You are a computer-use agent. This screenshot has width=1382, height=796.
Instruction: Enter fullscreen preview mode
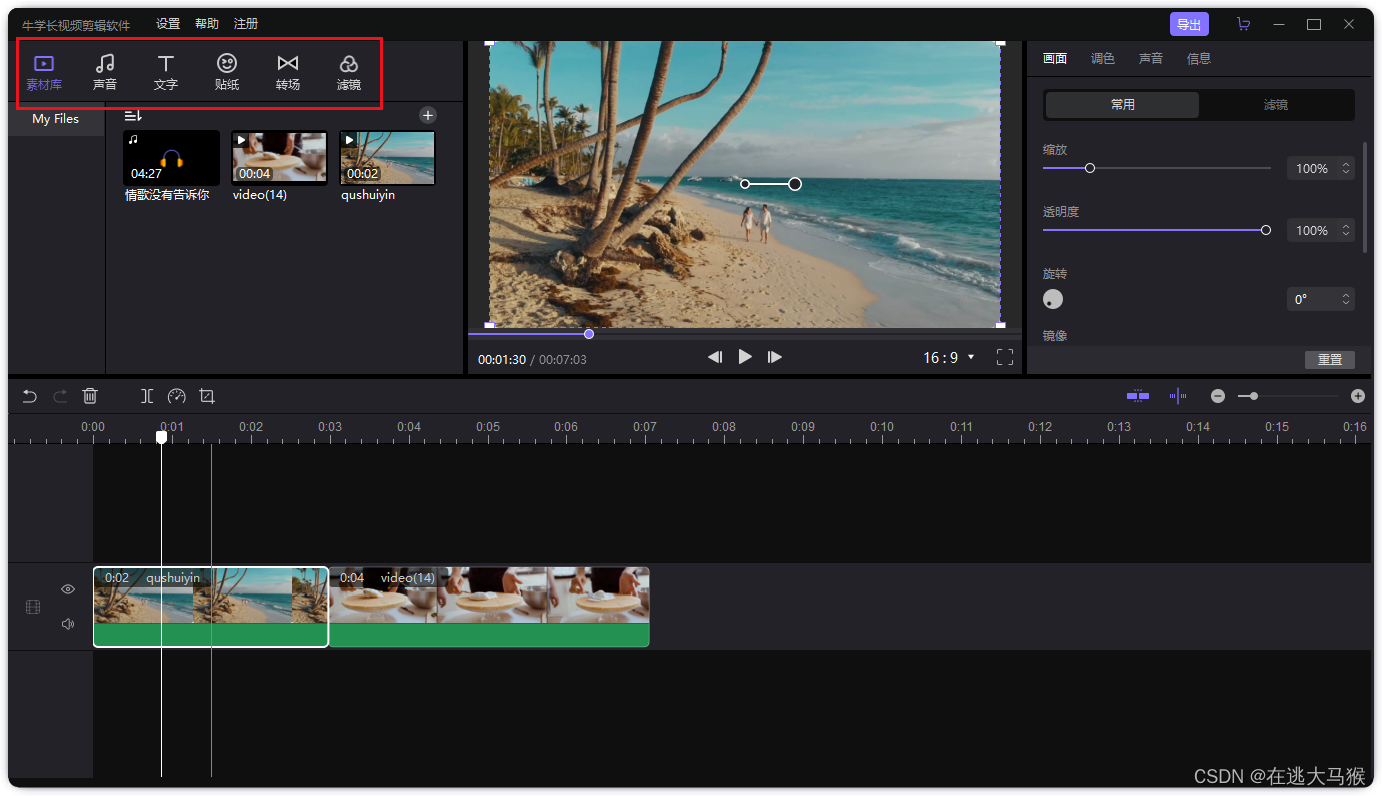coord(1005,357)
